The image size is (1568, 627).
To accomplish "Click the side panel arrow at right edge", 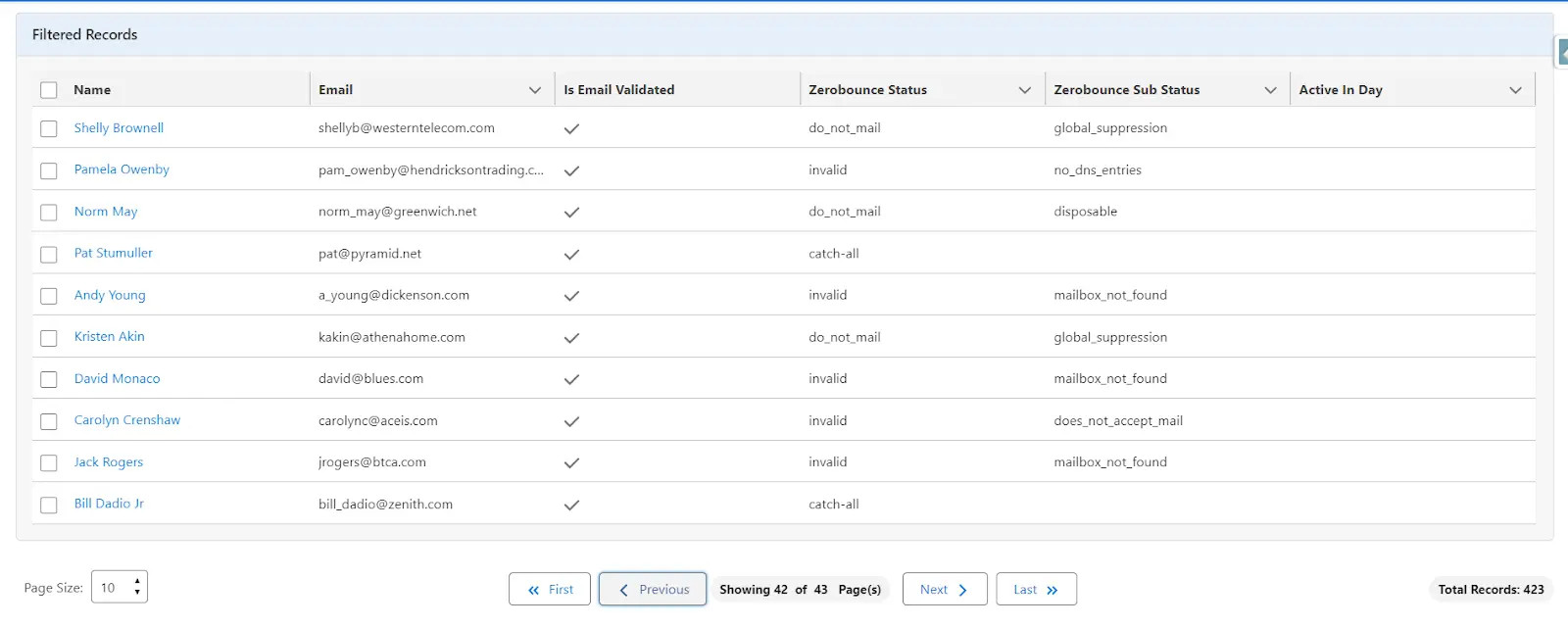I will click(1562, 52).
